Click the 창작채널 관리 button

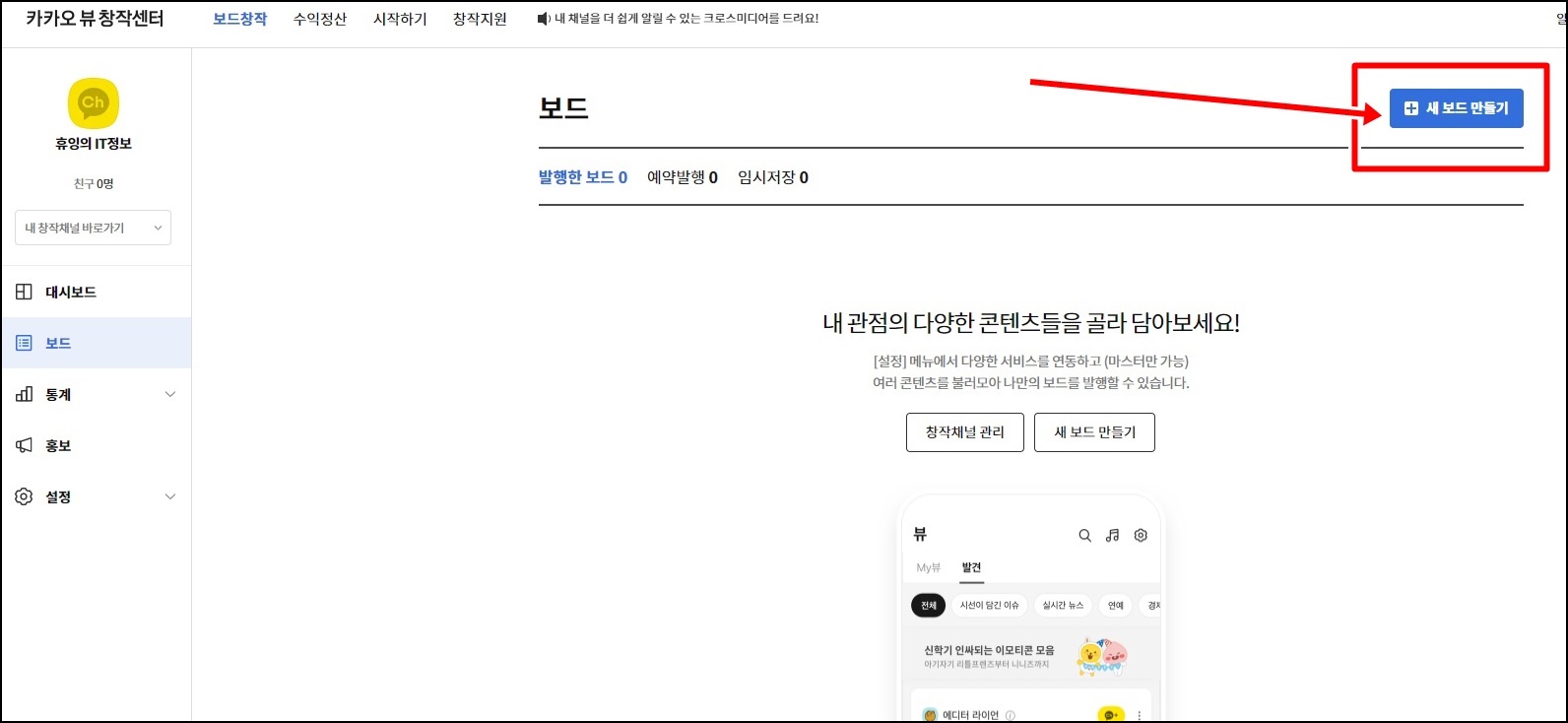coord(965,432)
